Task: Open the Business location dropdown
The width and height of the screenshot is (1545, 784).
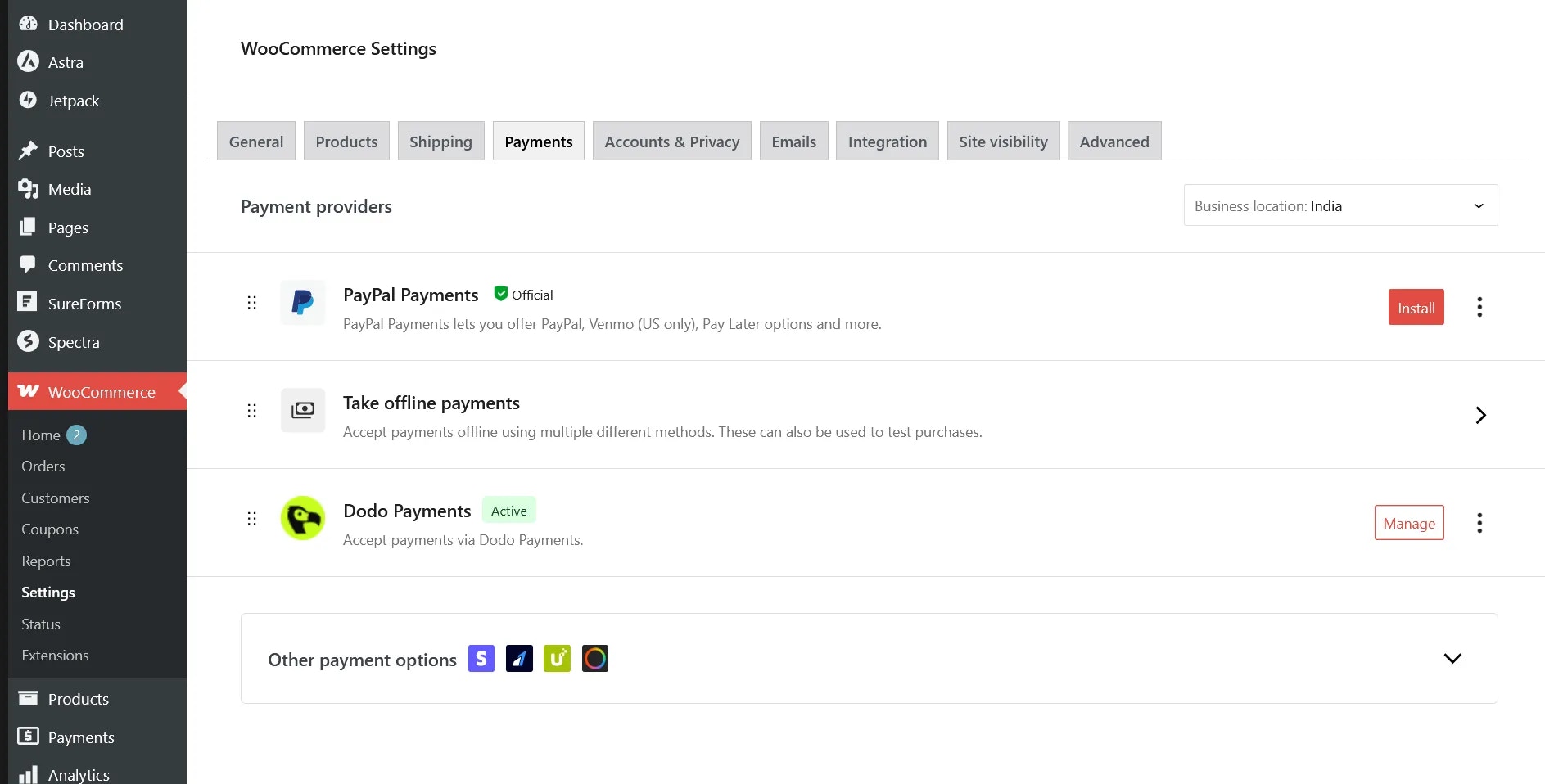Action: pyautogui.click(x=1339, y=205)
